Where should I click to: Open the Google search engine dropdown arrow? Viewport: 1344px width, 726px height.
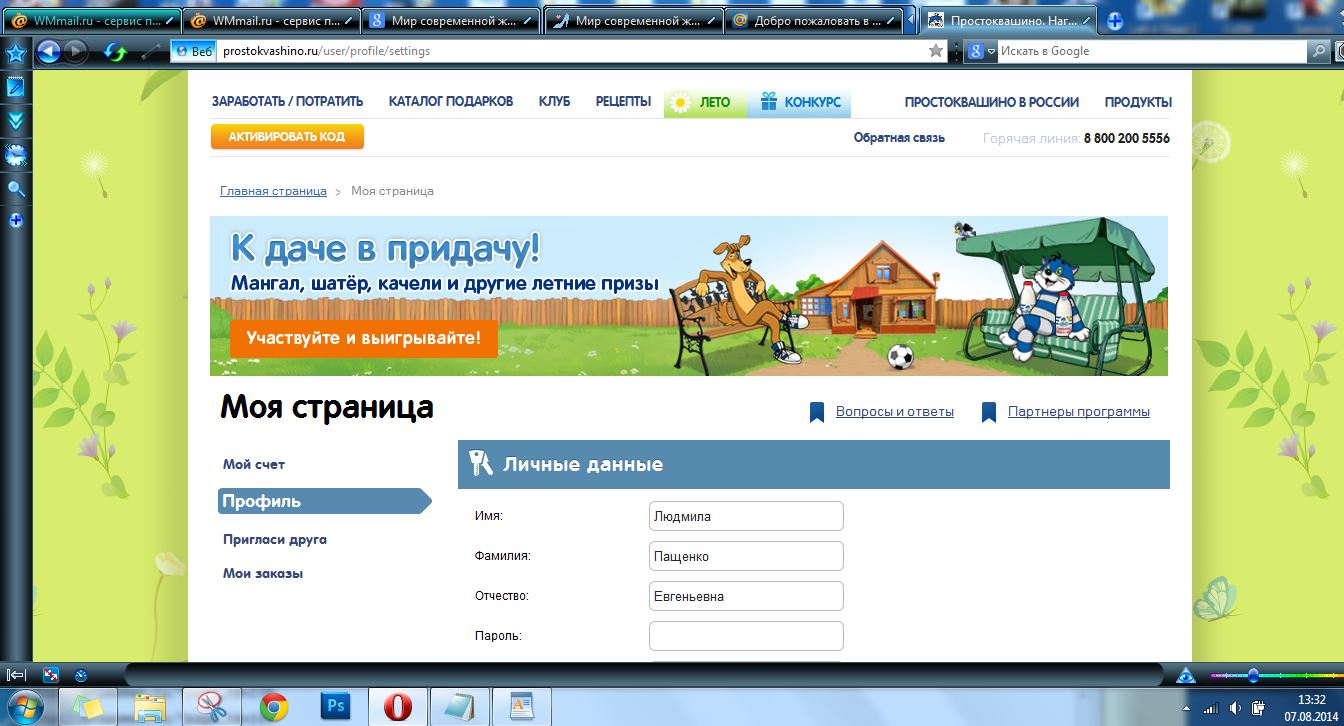(991, 51)
